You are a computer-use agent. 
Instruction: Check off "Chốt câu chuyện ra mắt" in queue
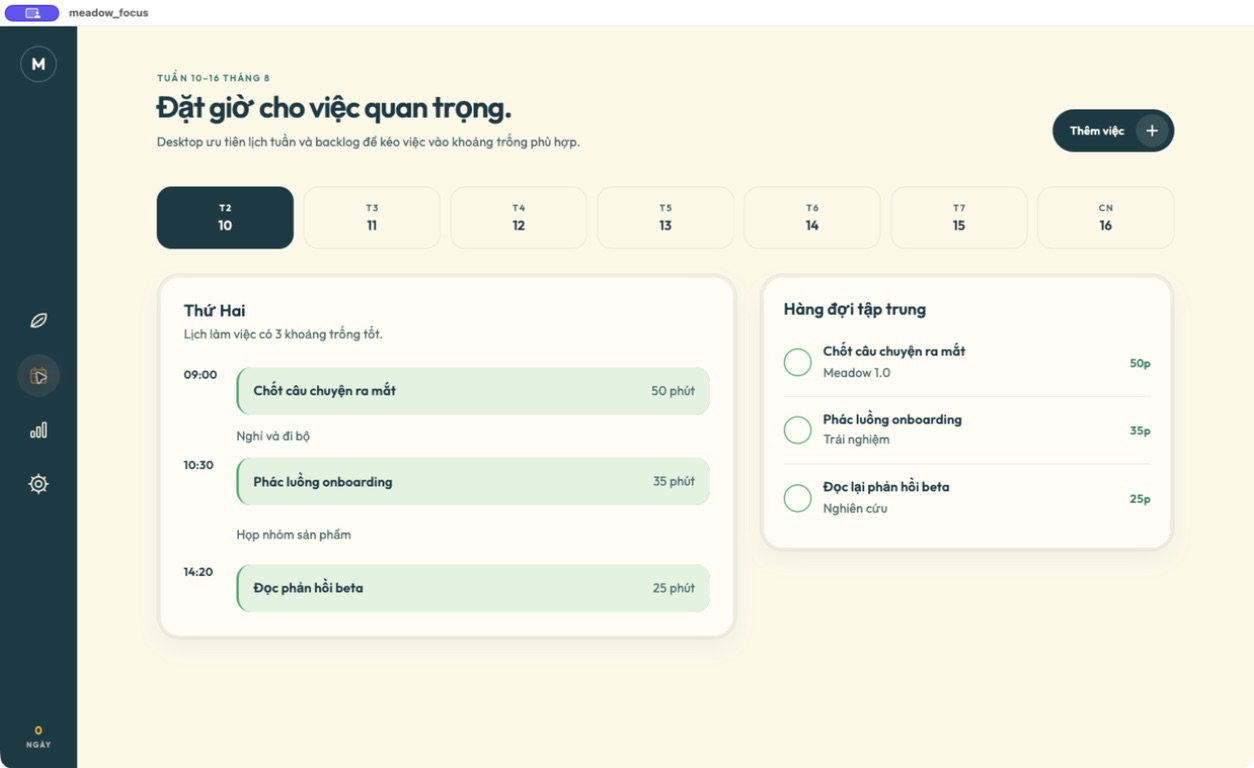(x=797, y=362)
